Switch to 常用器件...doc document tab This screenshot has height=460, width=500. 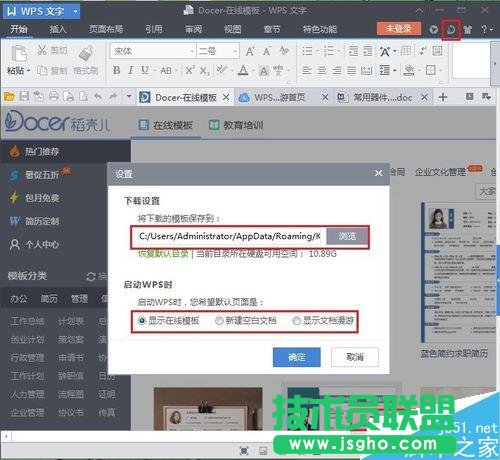point(382,97)
